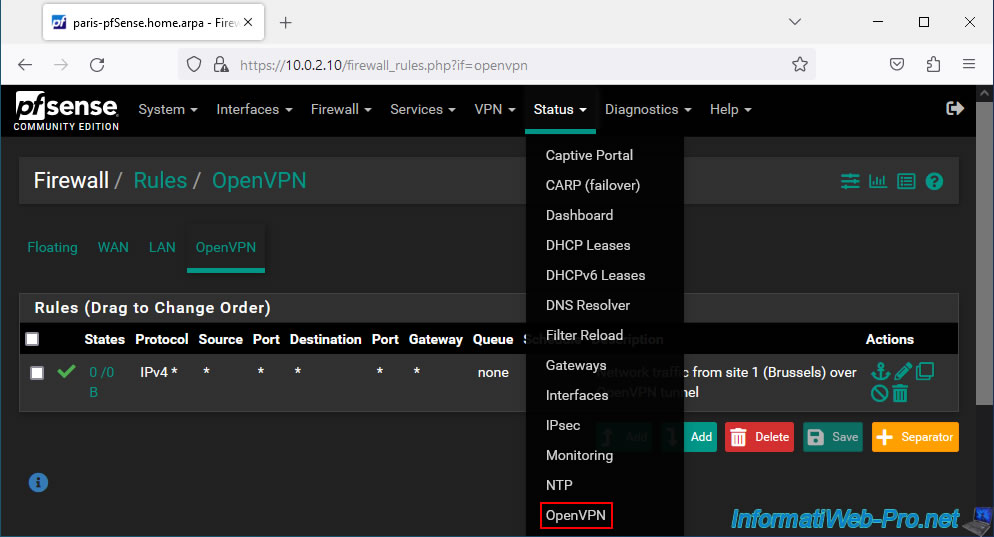Viewport: 994px width, 537px height.
Task: Click the logout icon in navbar
Action: (x=955, y=108)
